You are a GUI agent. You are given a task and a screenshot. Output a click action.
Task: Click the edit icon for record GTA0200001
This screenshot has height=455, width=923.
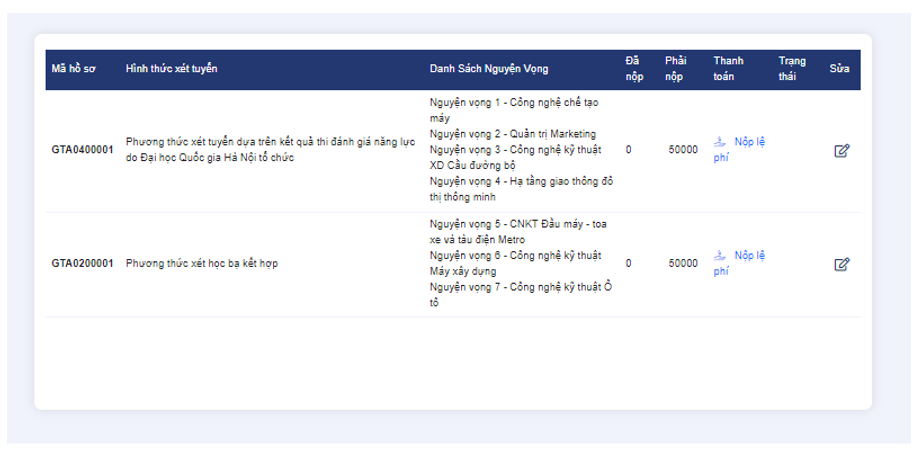841,264
